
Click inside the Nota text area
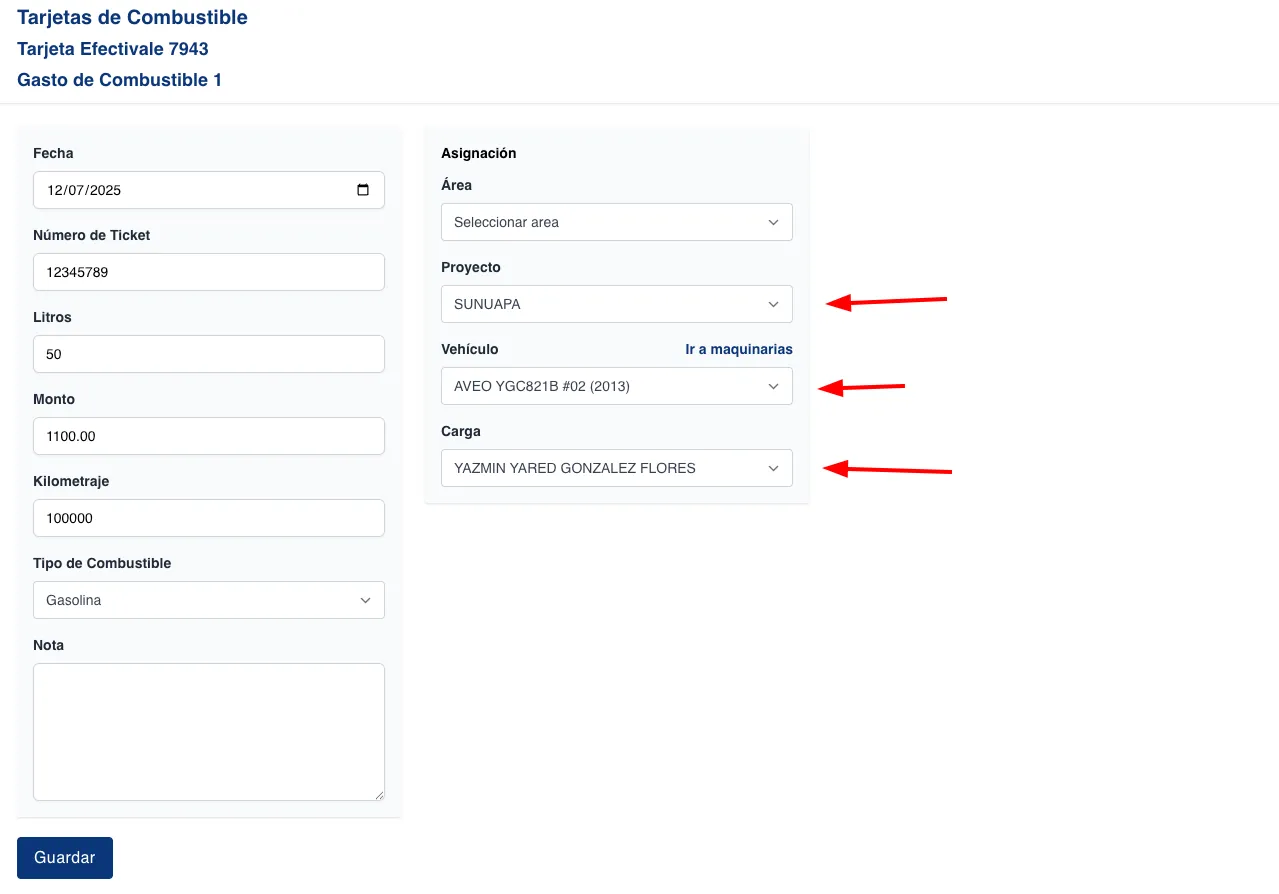(208, 731)
